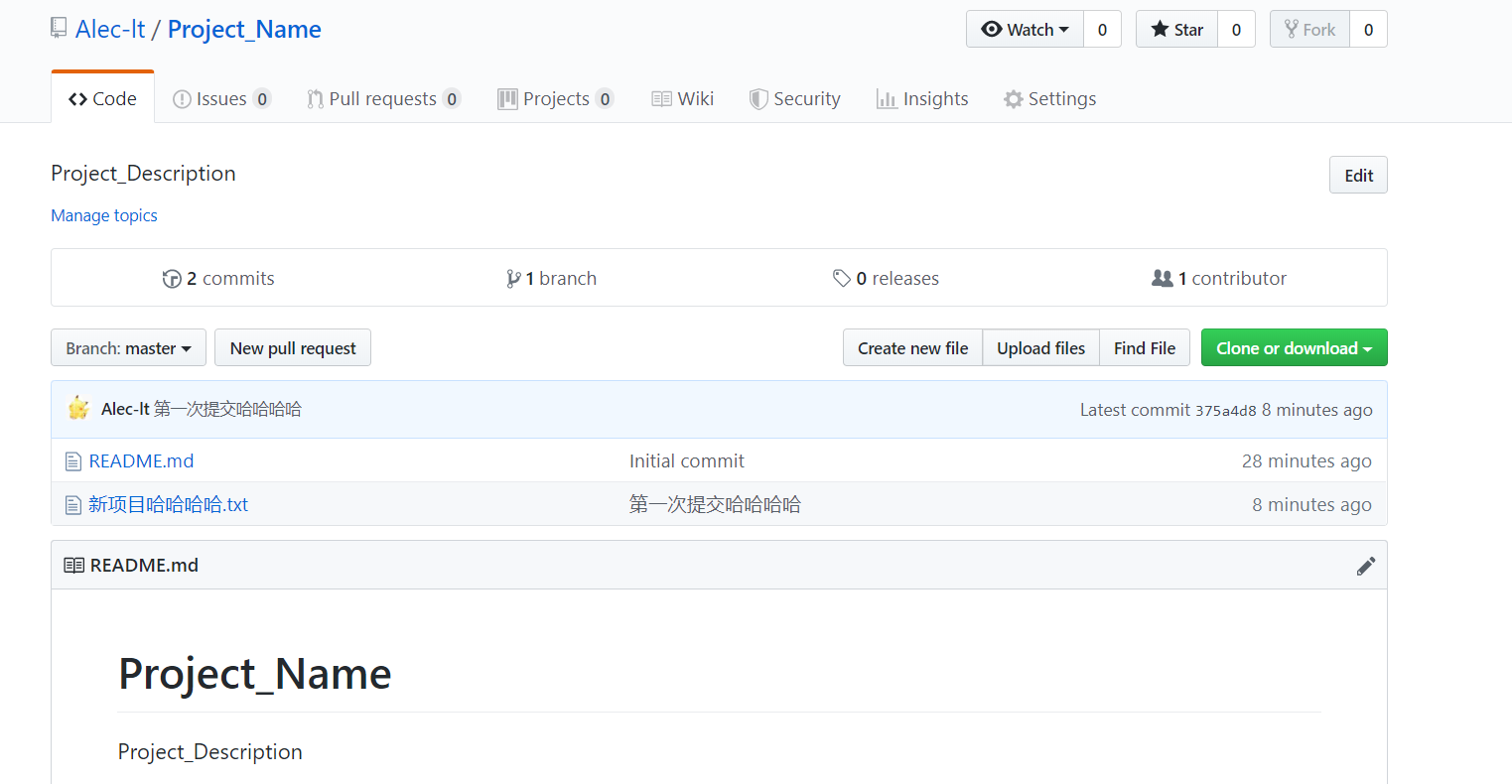Select the Projects tab
The width and height of the screenshot is (1512, 784).
click(556, 98)
